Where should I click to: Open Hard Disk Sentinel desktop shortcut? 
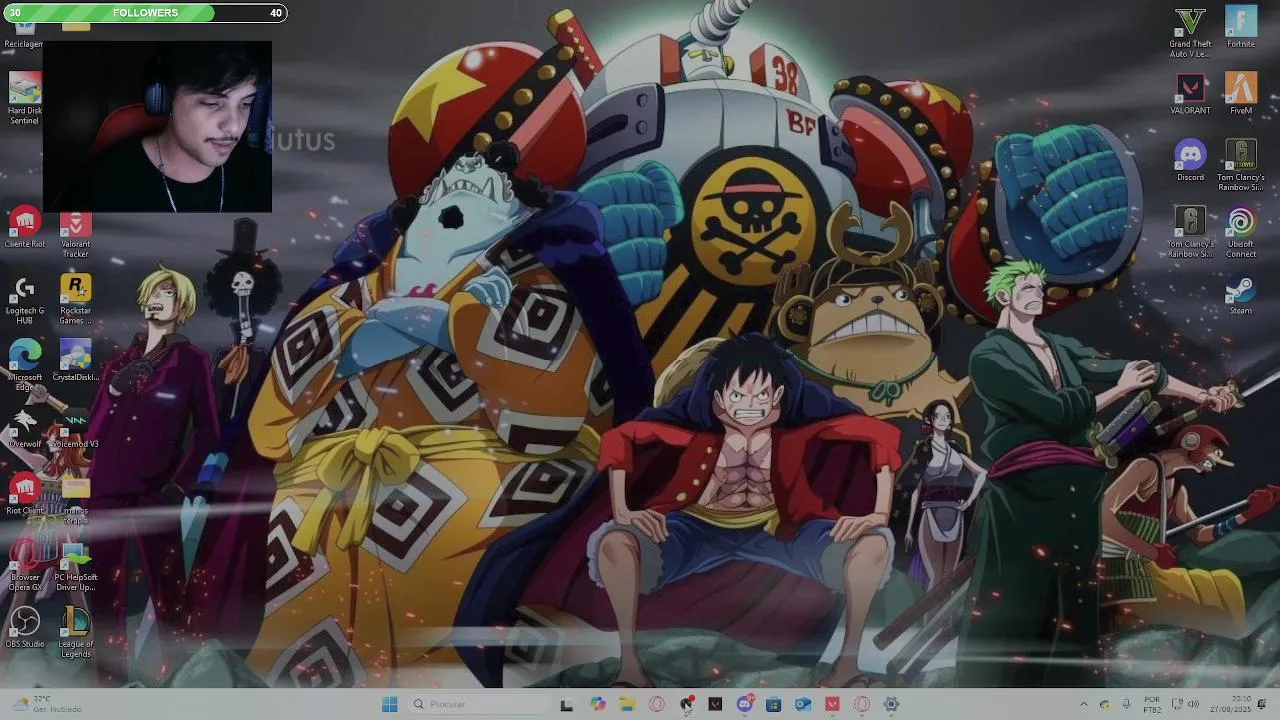24,99
